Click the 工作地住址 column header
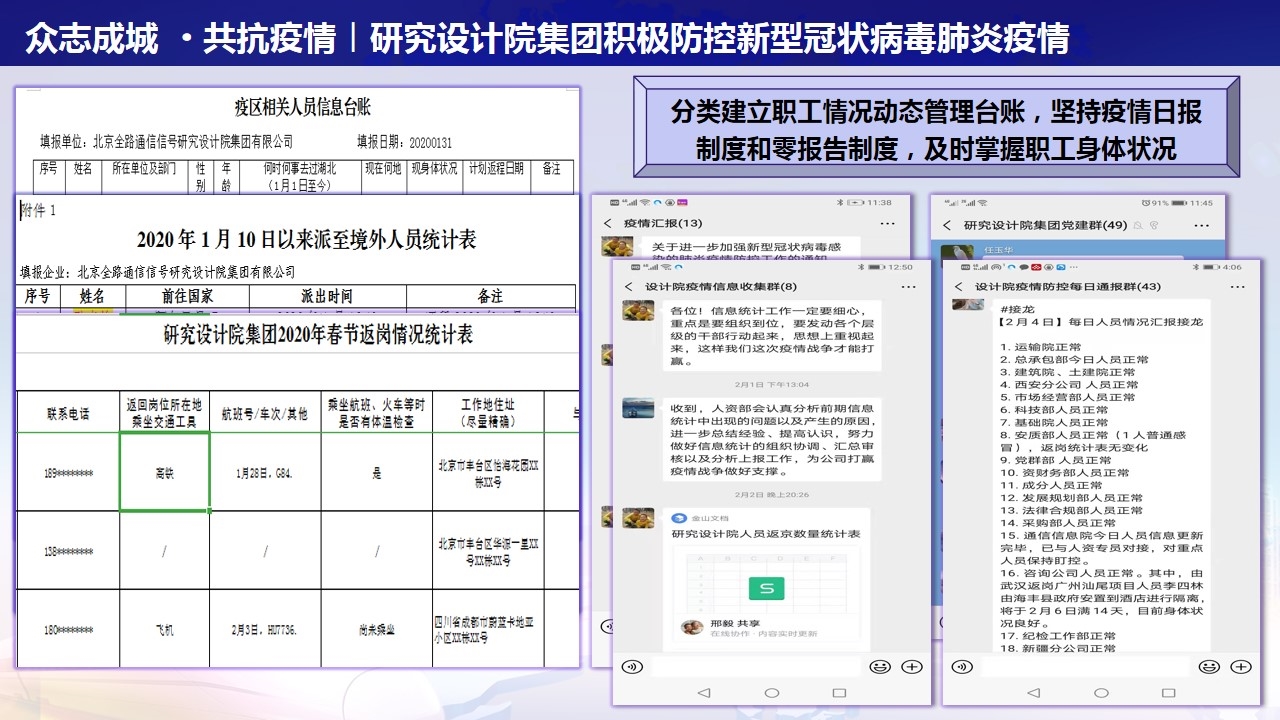This screenshot has height=720, width=1280. coord(488,412)
